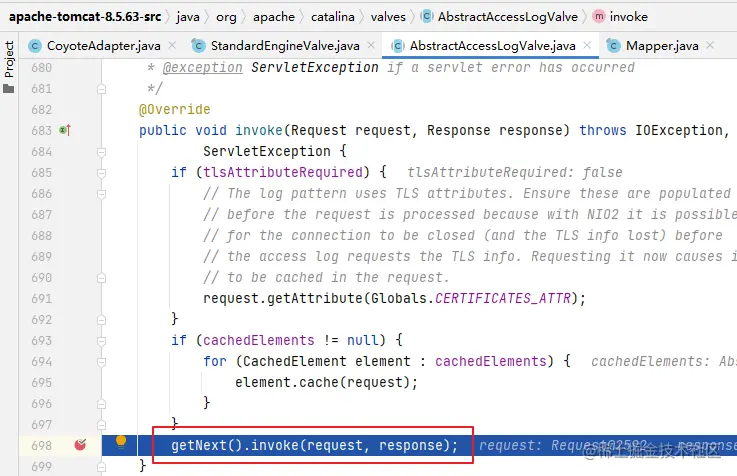Collapse the comment fold at line 681
Screen dimensions: 737x476
(101, 89)
